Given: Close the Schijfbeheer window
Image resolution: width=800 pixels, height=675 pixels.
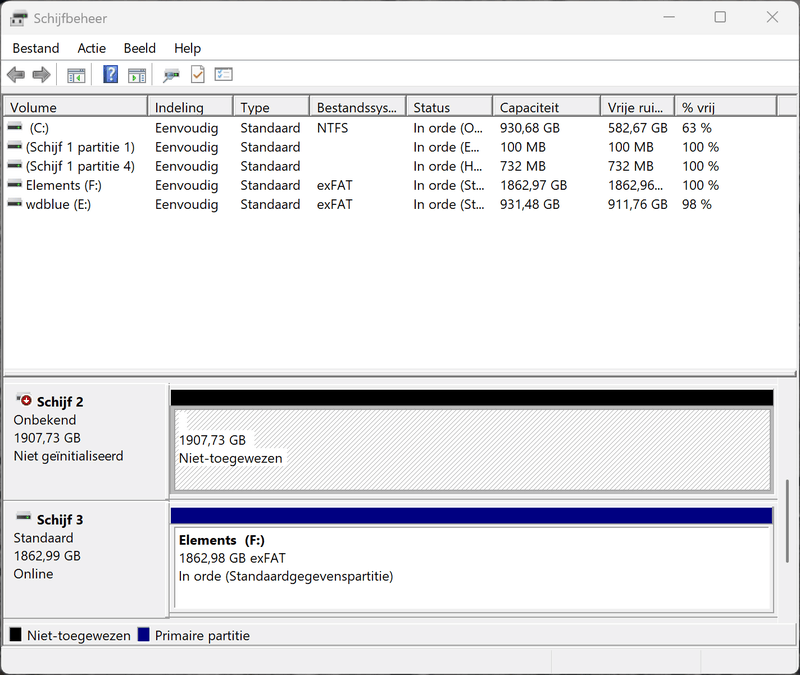Looking at the screenshot, I should (x=772, y=17).
